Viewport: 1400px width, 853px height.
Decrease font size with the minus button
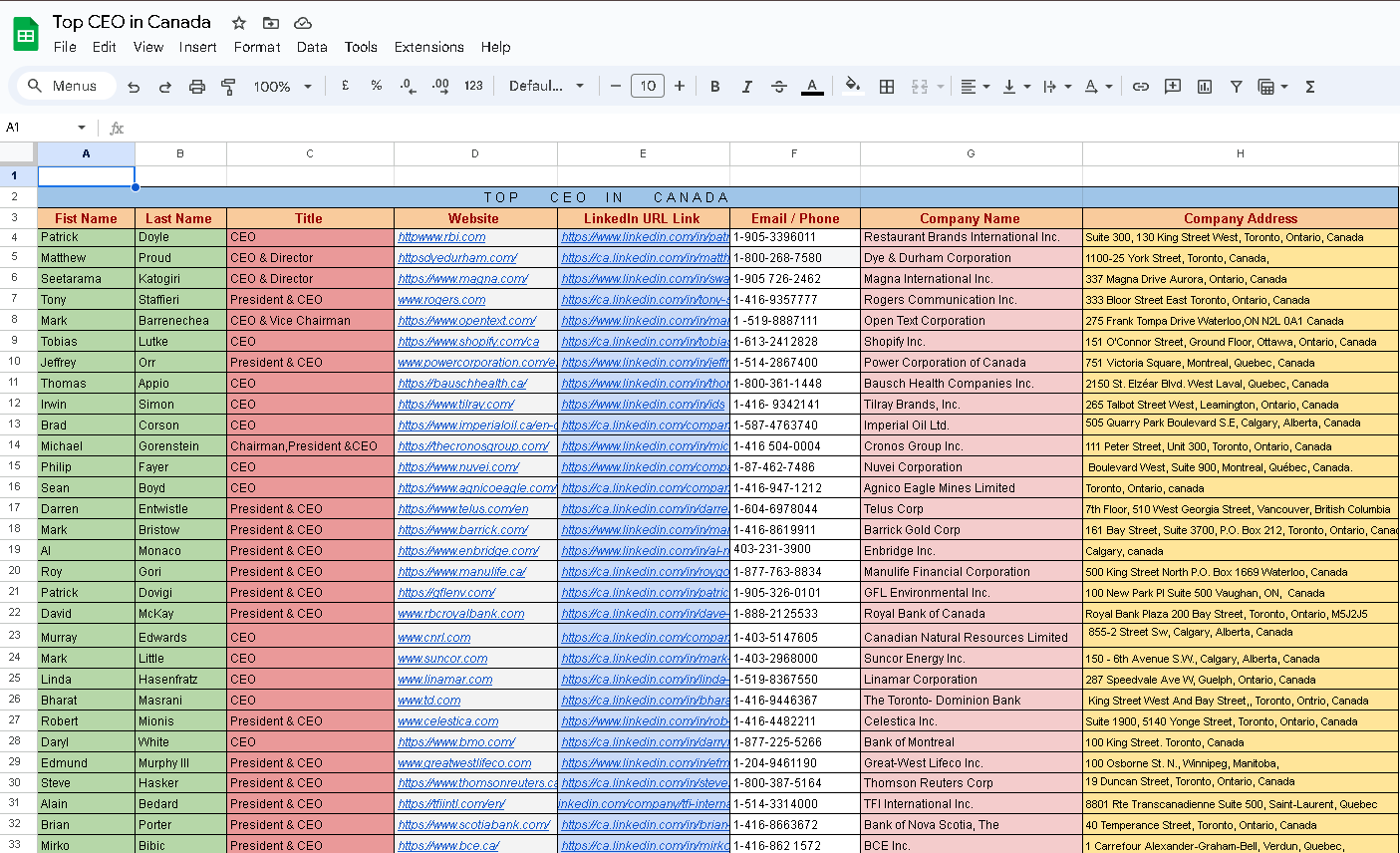click(x=616, y=86)
